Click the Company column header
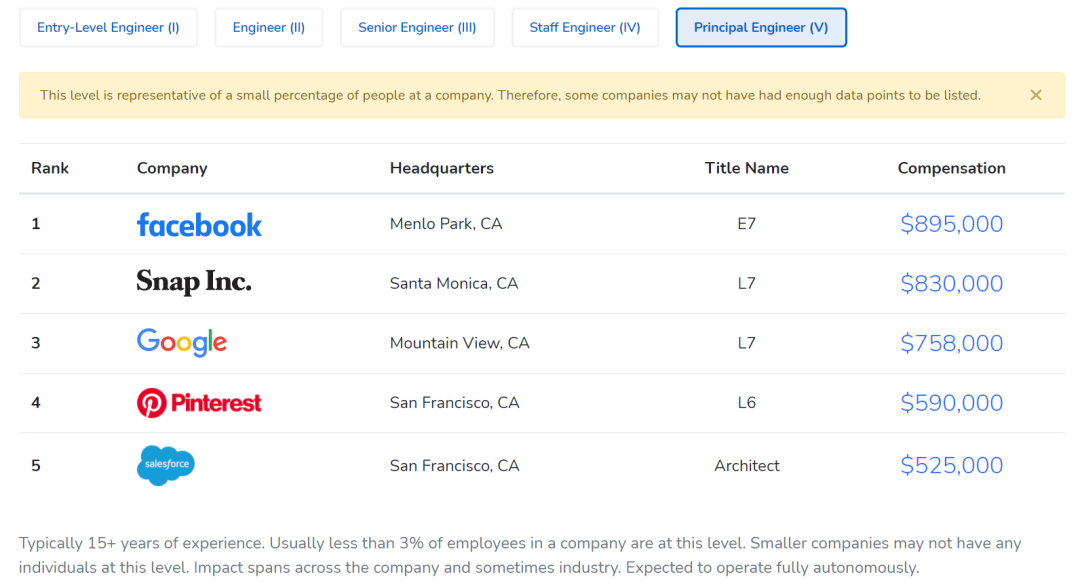1080x583 pixels. (x=172, y=168)
